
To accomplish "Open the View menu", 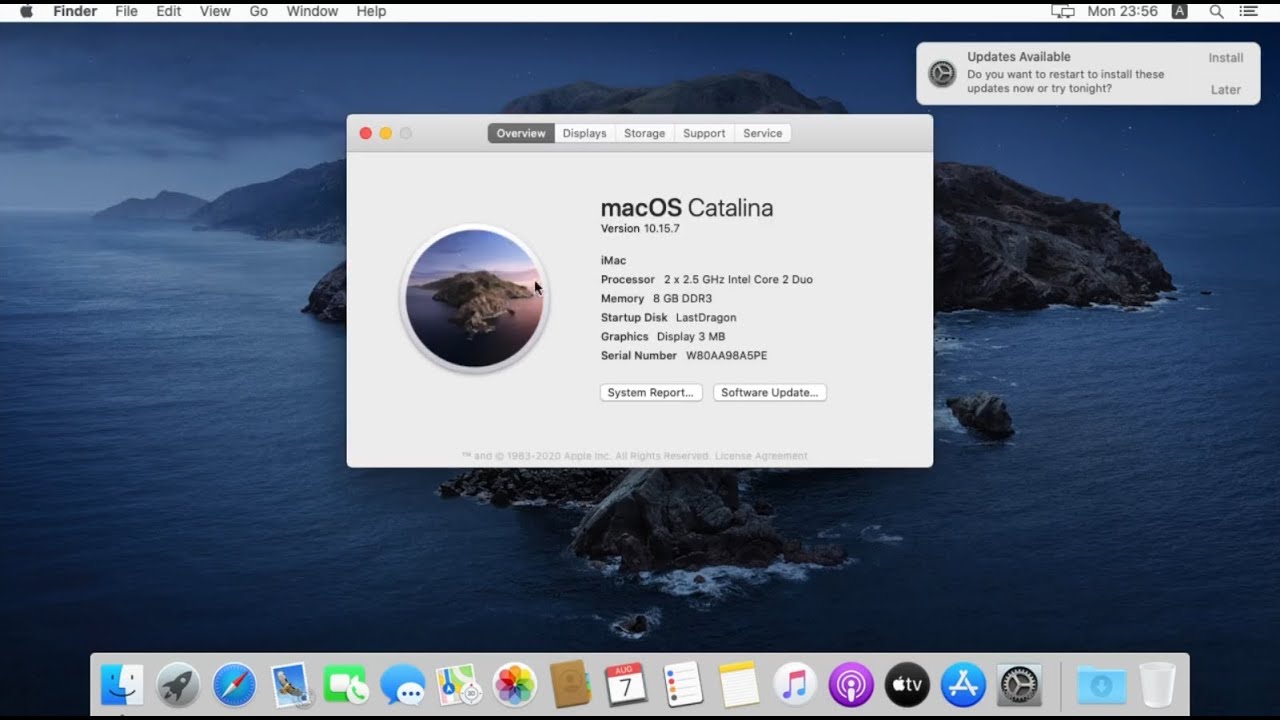I will pyautogui.click(x=215, y=11).
